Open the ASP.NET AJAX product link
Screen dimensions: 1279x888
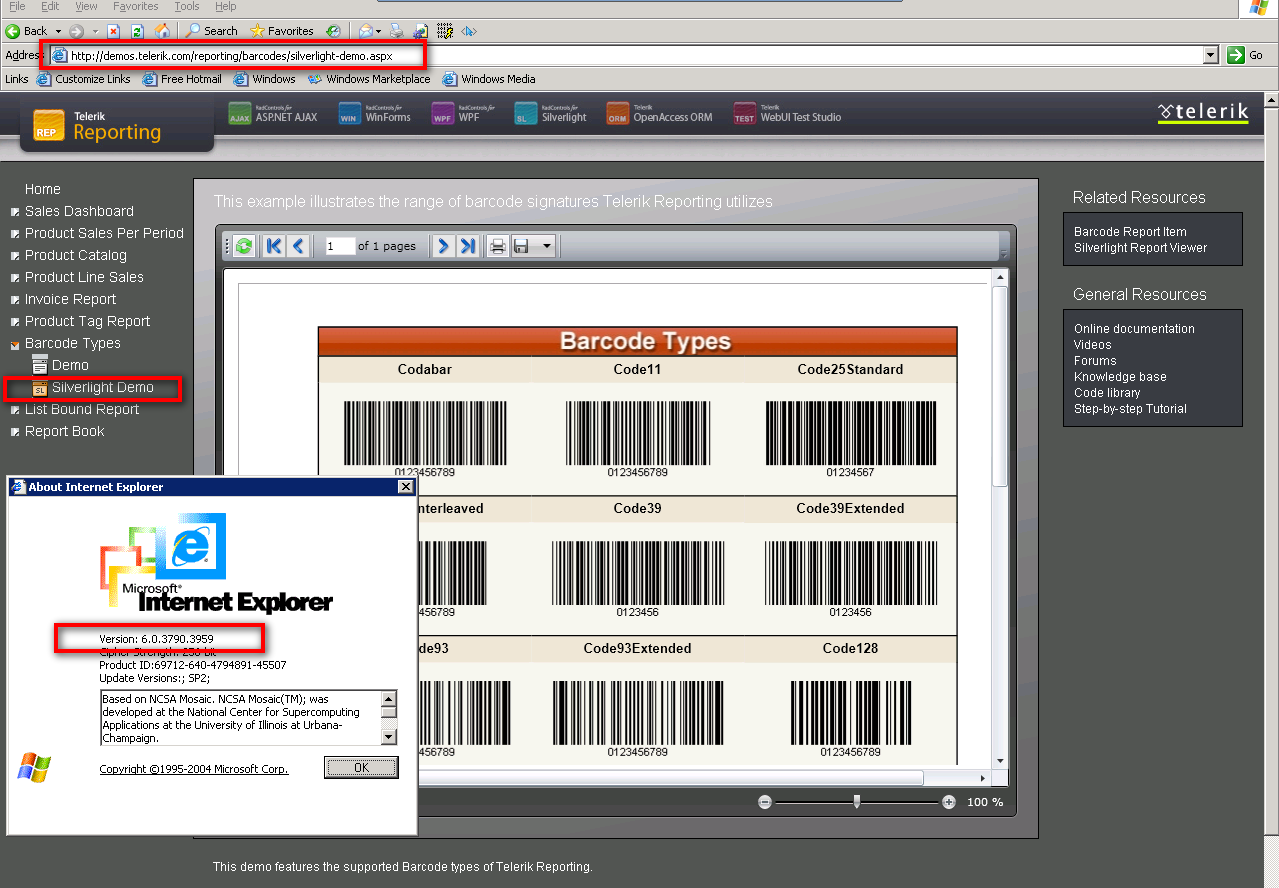(273, 114)
